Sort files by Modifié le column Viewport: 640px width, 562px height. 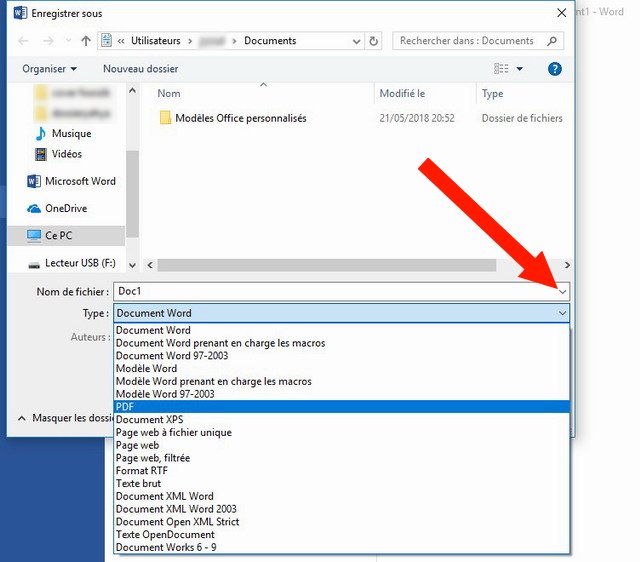coord(402,93)
